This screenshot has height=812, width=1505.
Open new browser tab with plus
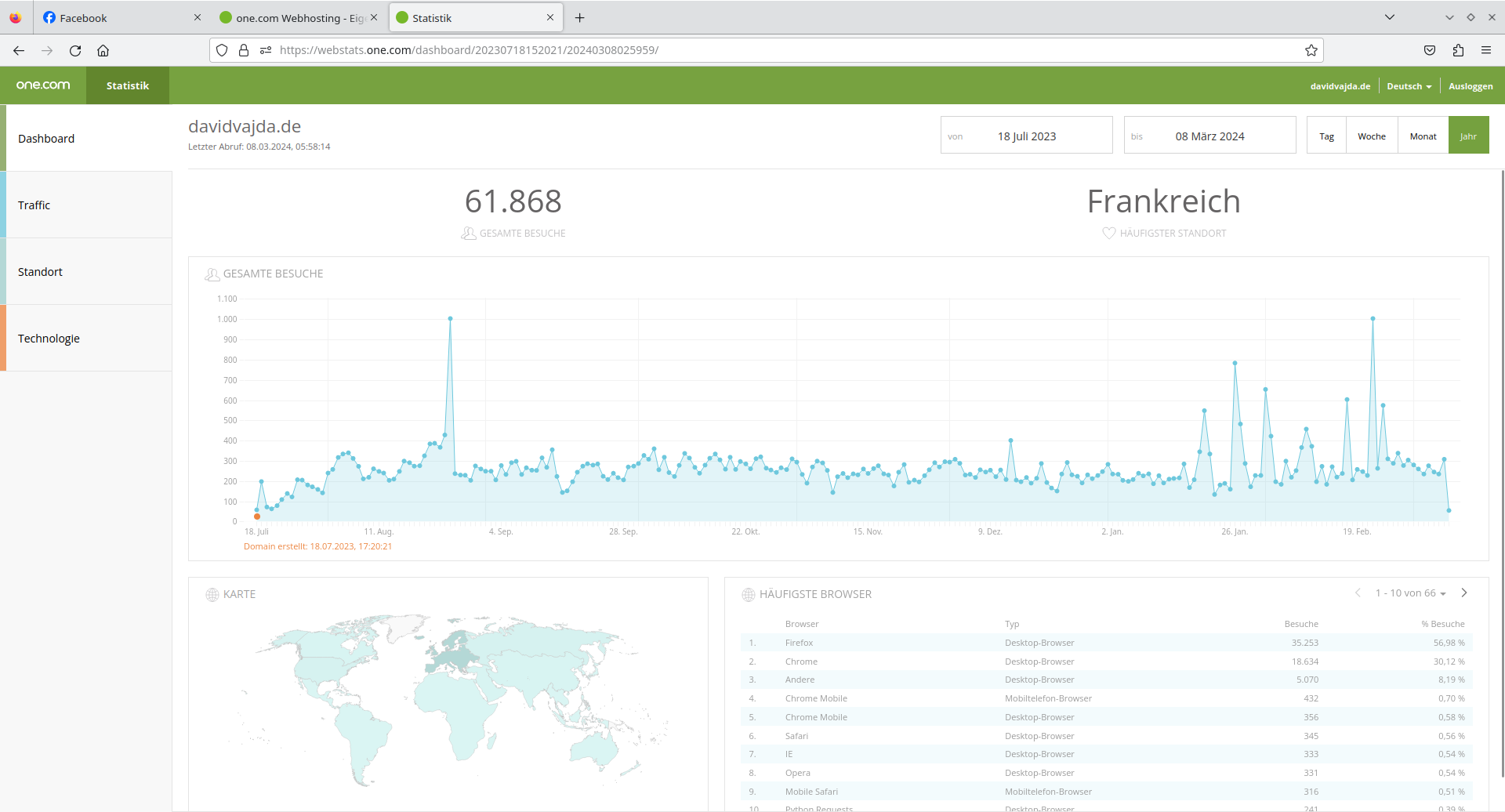click(x=579, y=17)
